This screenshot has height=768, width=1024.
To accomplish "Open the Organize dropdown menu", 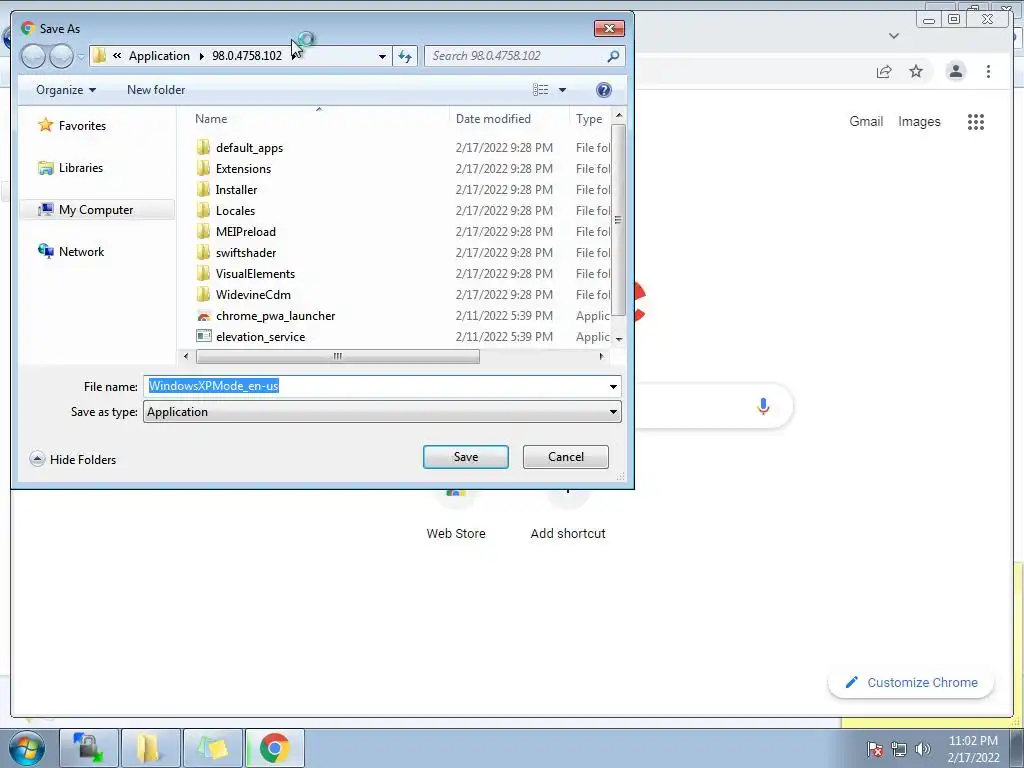I will tap(66, 90).
